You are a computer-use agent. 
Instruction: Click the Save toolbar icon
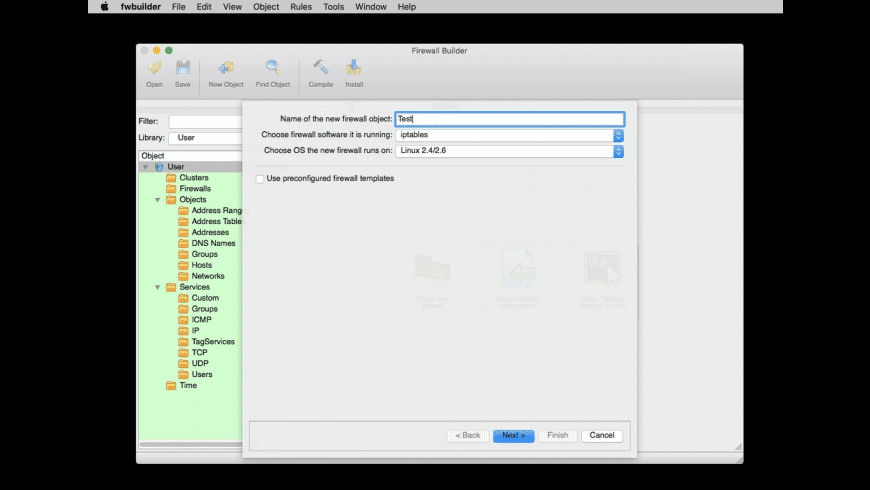pos(183,68)
